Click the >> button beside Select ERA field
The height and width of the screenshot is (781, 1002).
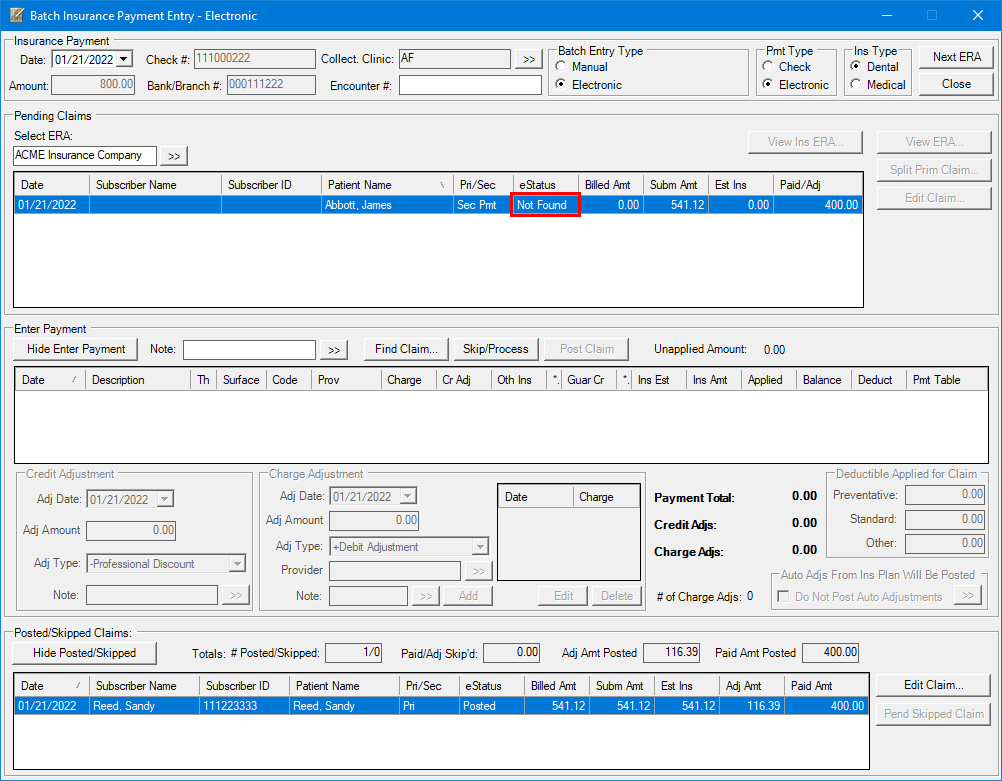point(174,156)
